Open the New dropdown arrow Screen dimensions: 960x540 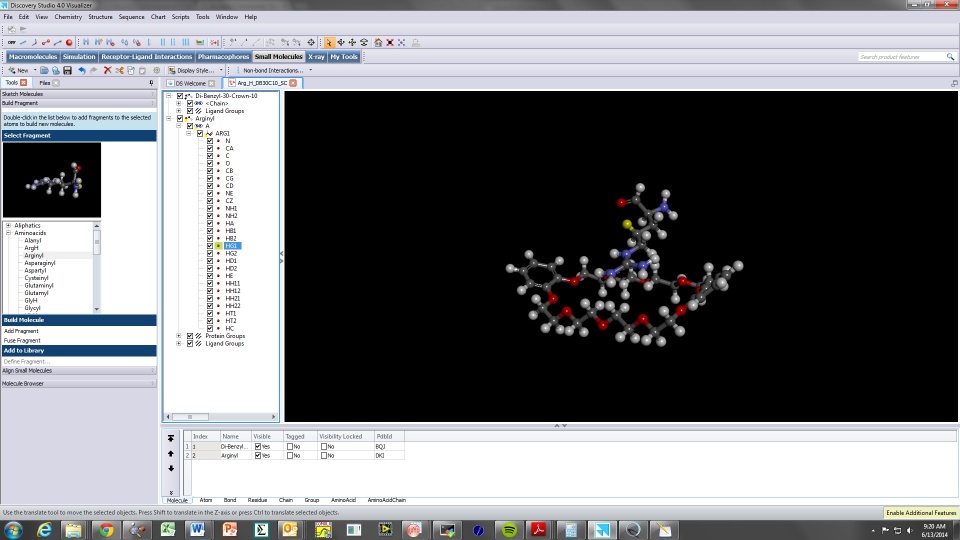pos(35,70)
